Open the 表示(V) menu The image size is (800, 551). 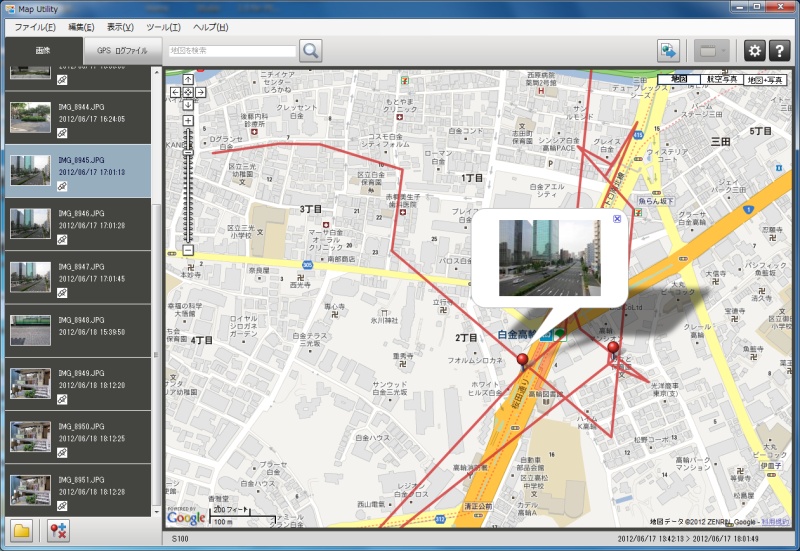click(120, 27)
